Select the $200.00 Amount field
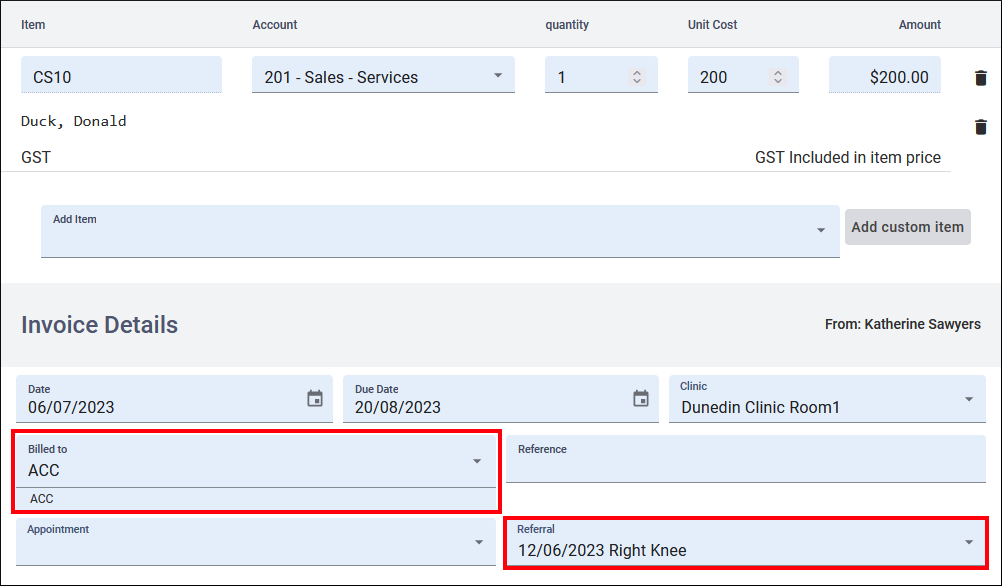This screenshot has height=586, width=1002. click(x=885, y=77)
